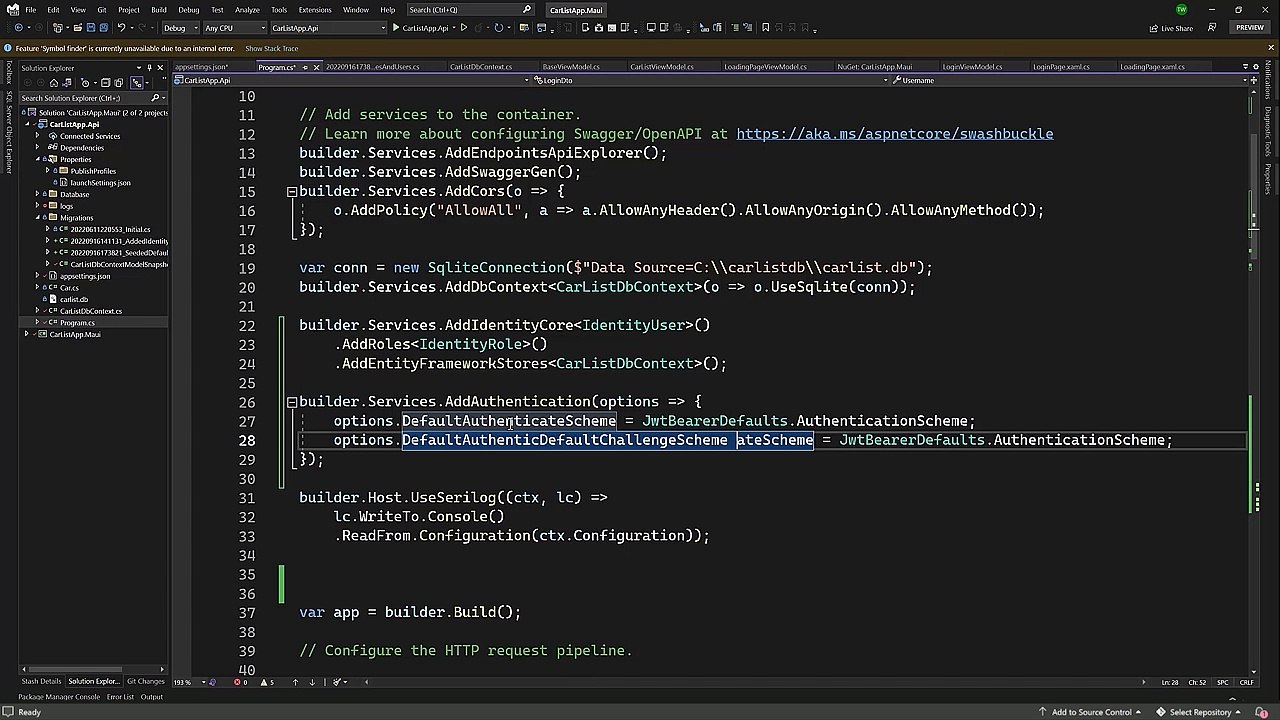This screenshot has height=720, width=1280.
Task: Click Start Without Debugging outline play icon
Action: tap(463, 28)
